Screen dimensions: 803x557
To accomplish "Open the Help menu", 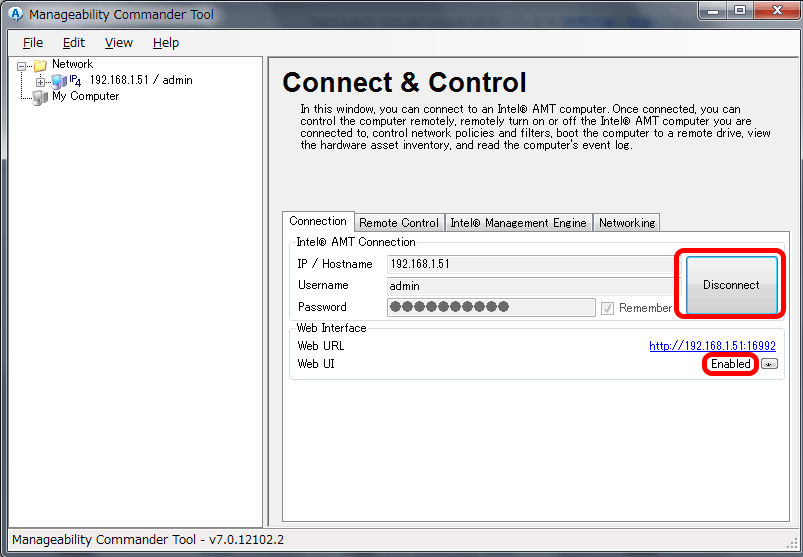I will pyautogui.click(x=166, y=42).
